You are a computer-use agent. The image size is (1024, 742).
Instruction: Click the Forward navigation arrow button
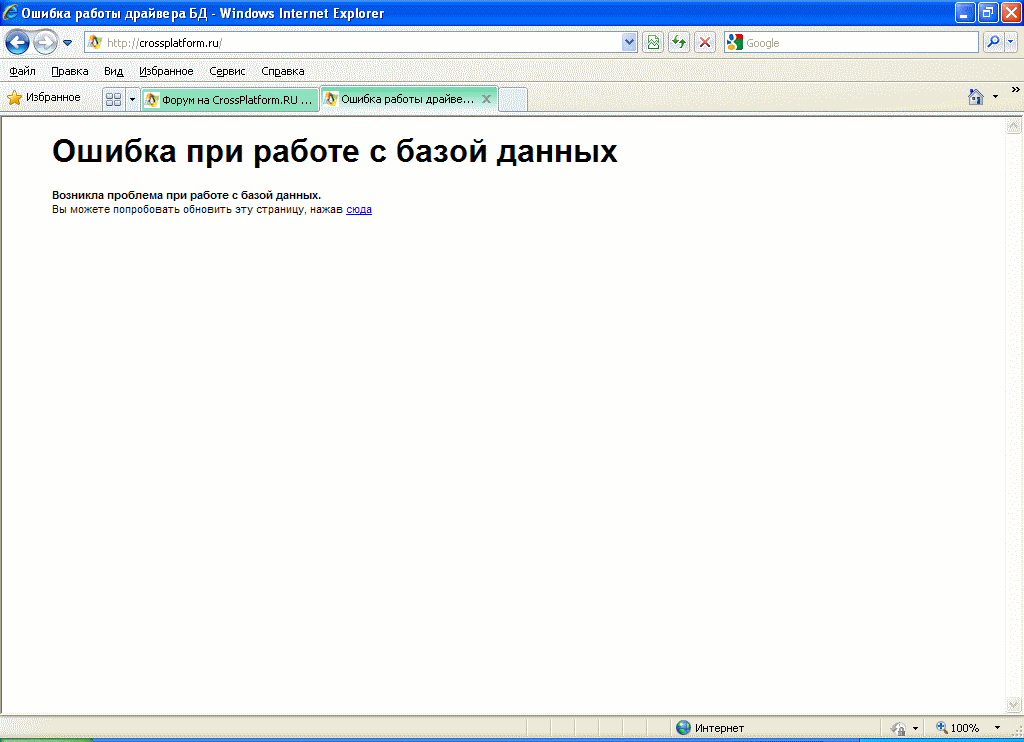45,42
